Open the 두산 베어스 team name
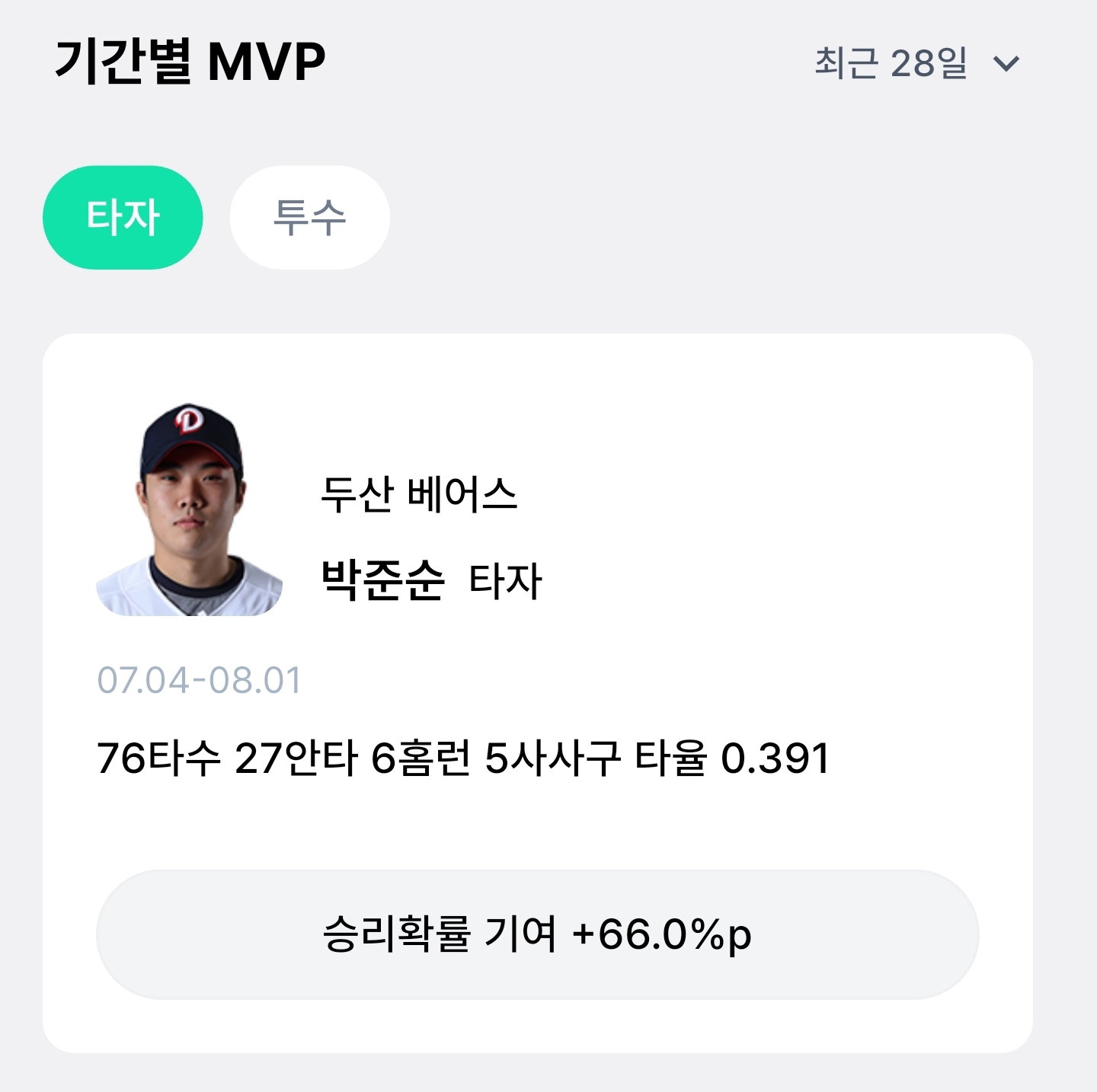The width and height of the screenshot is (1097, 1092). (418, 494)
